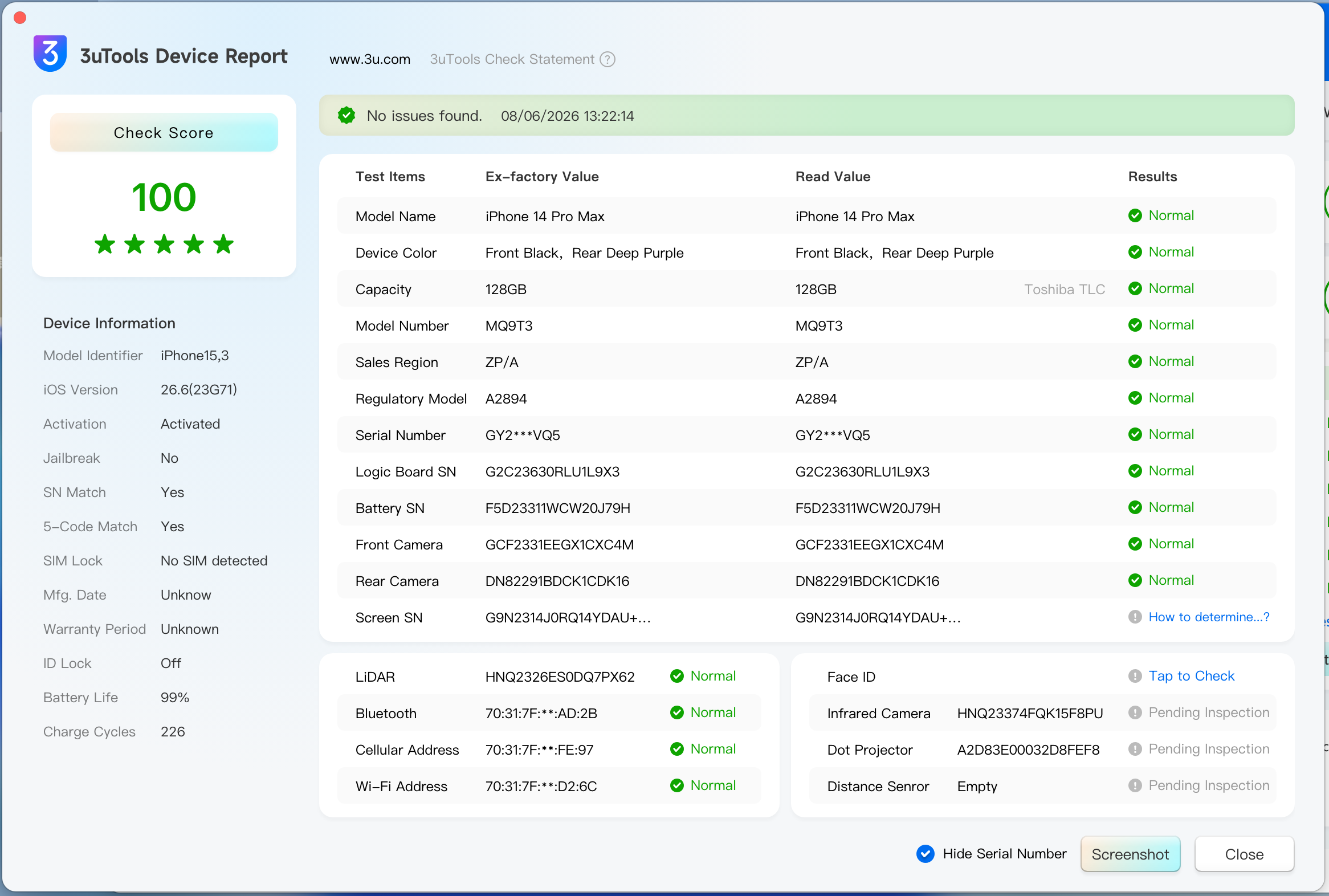
Task: Click the check icon in Cellular Address row
Action: click(x=676, y=749)
